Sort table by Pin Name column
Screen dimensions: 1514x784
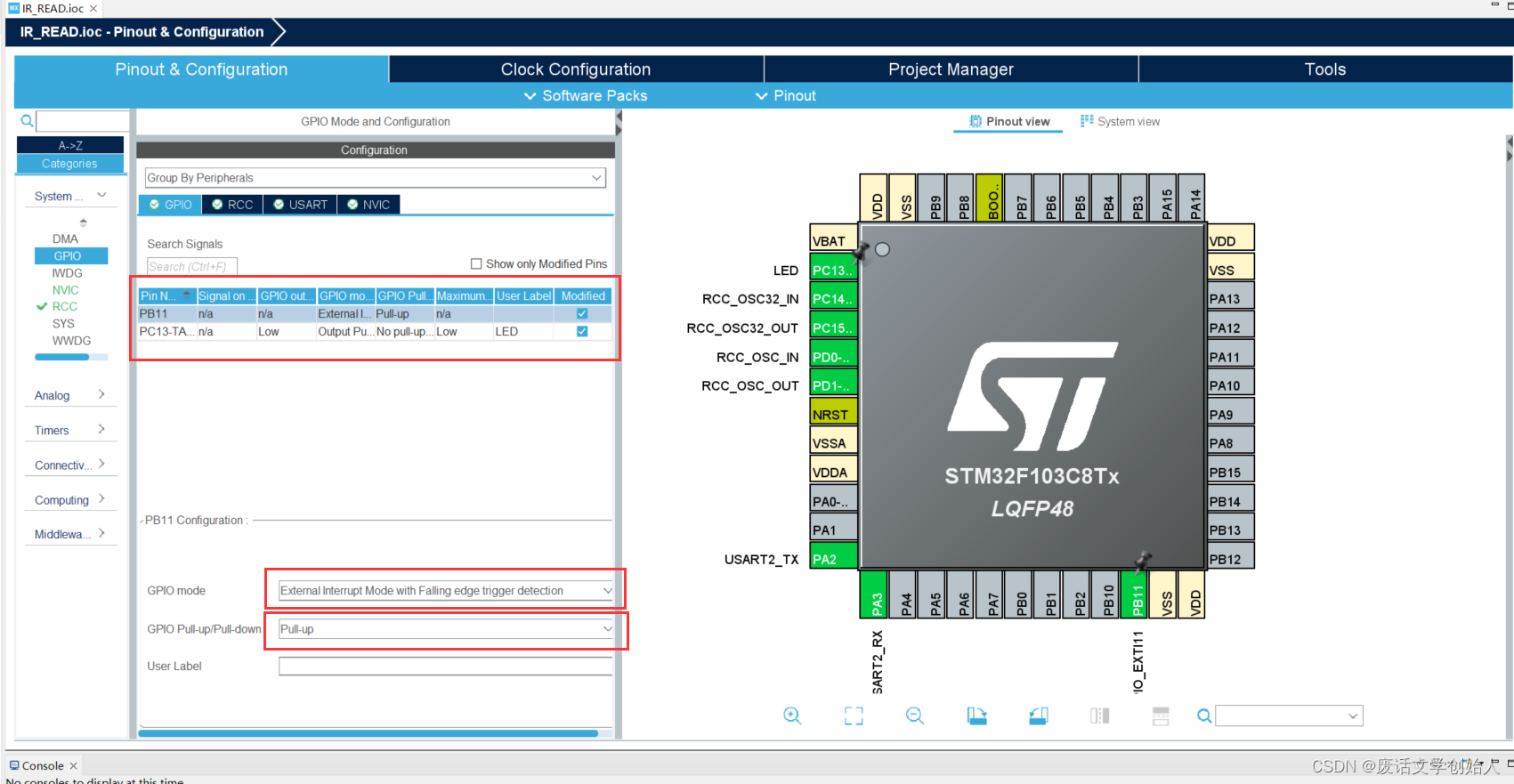166,295
